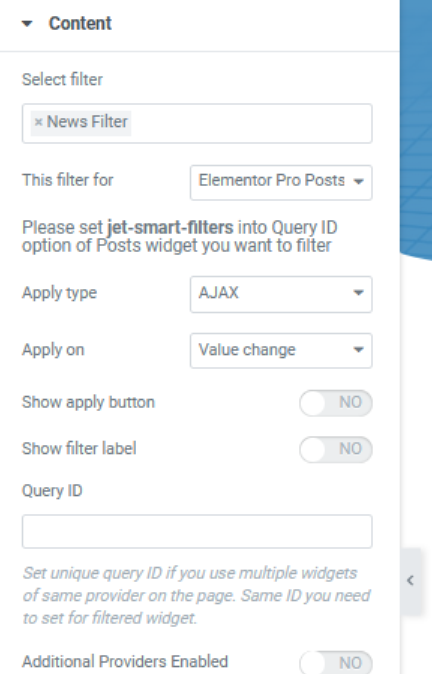This screenshot has width=432, height=674.
Task: Remove the News Filter tag
Action: (x=38, y=122)
